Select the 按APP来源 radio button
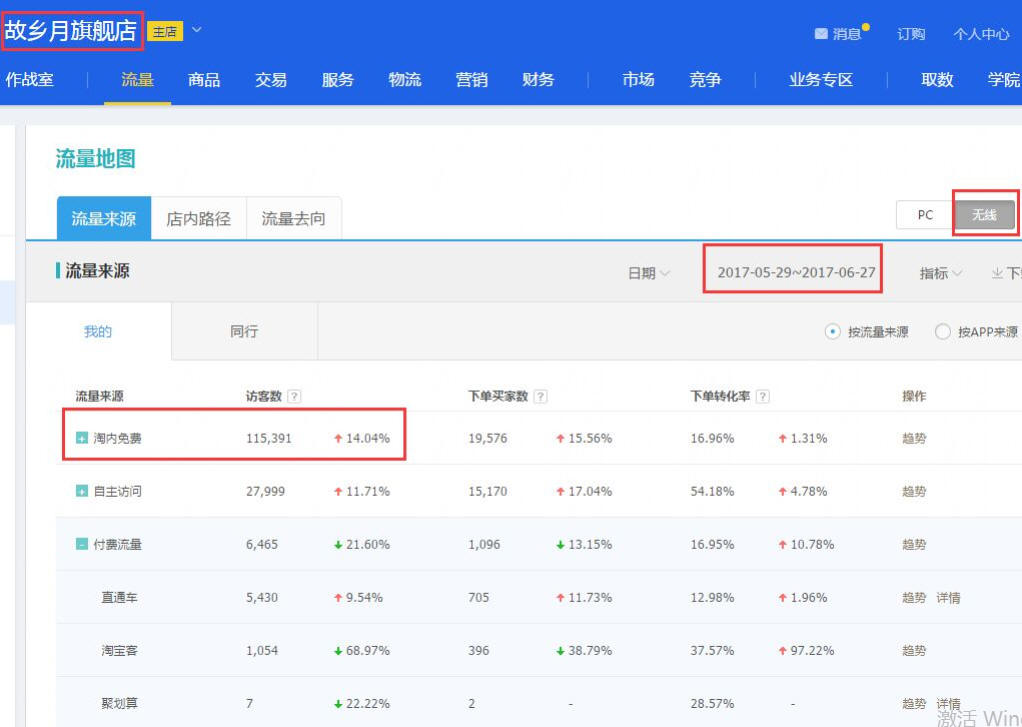Screen dimensions: 1022x727 coord(942,331)
